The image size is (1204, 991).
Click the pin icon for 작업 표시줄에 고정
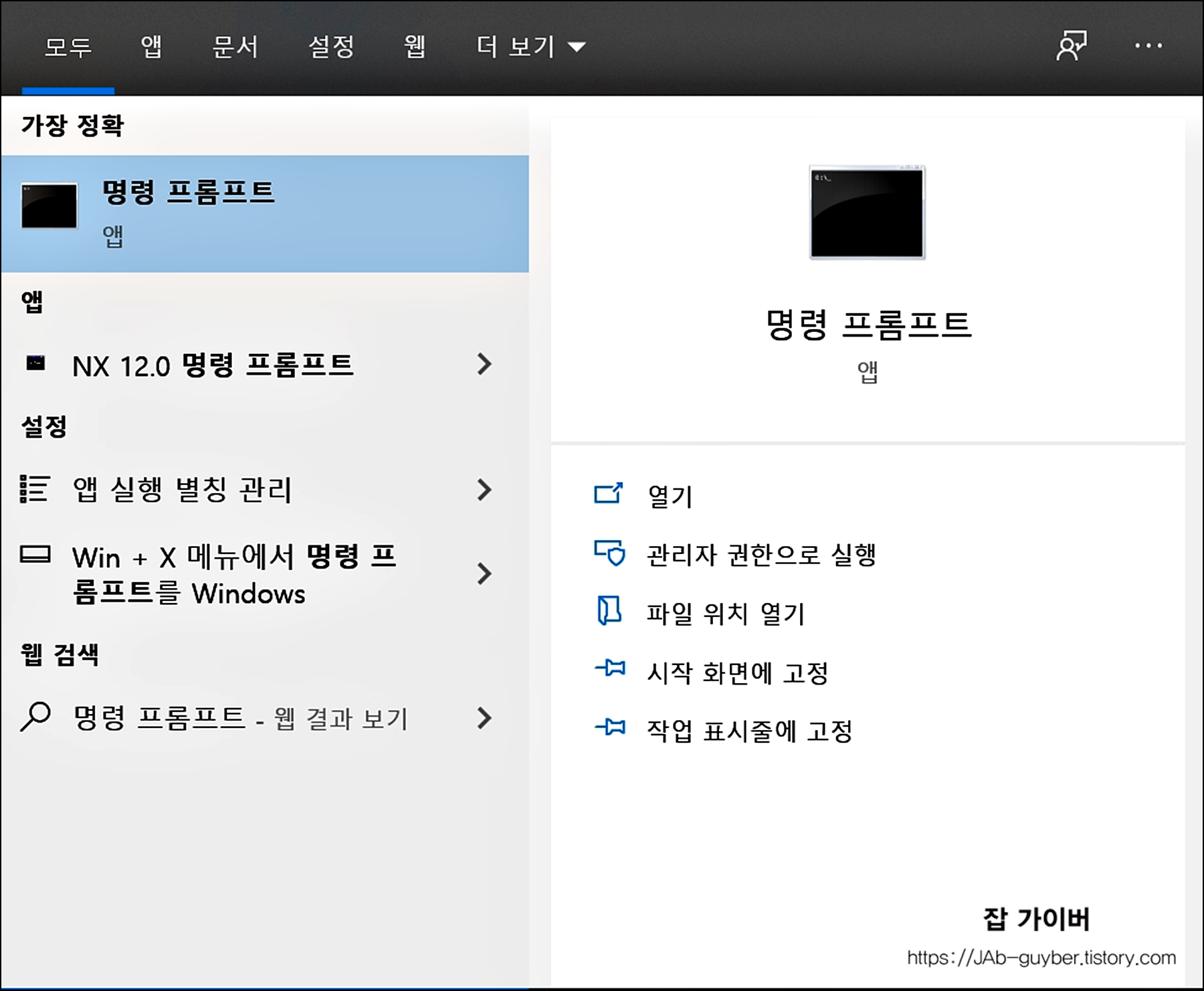610,727
